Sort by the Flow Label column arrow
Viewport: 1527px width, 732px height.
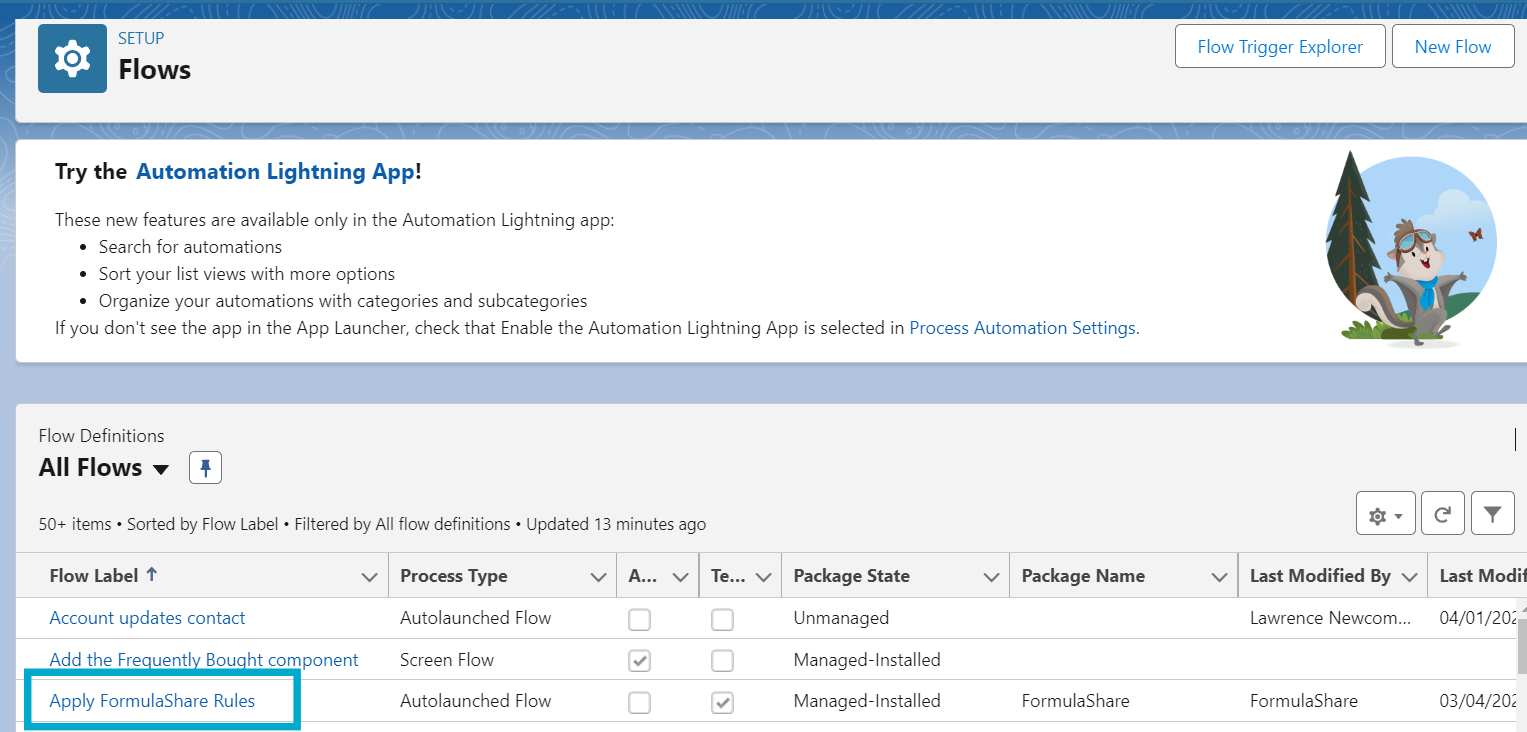click(151, 574)
